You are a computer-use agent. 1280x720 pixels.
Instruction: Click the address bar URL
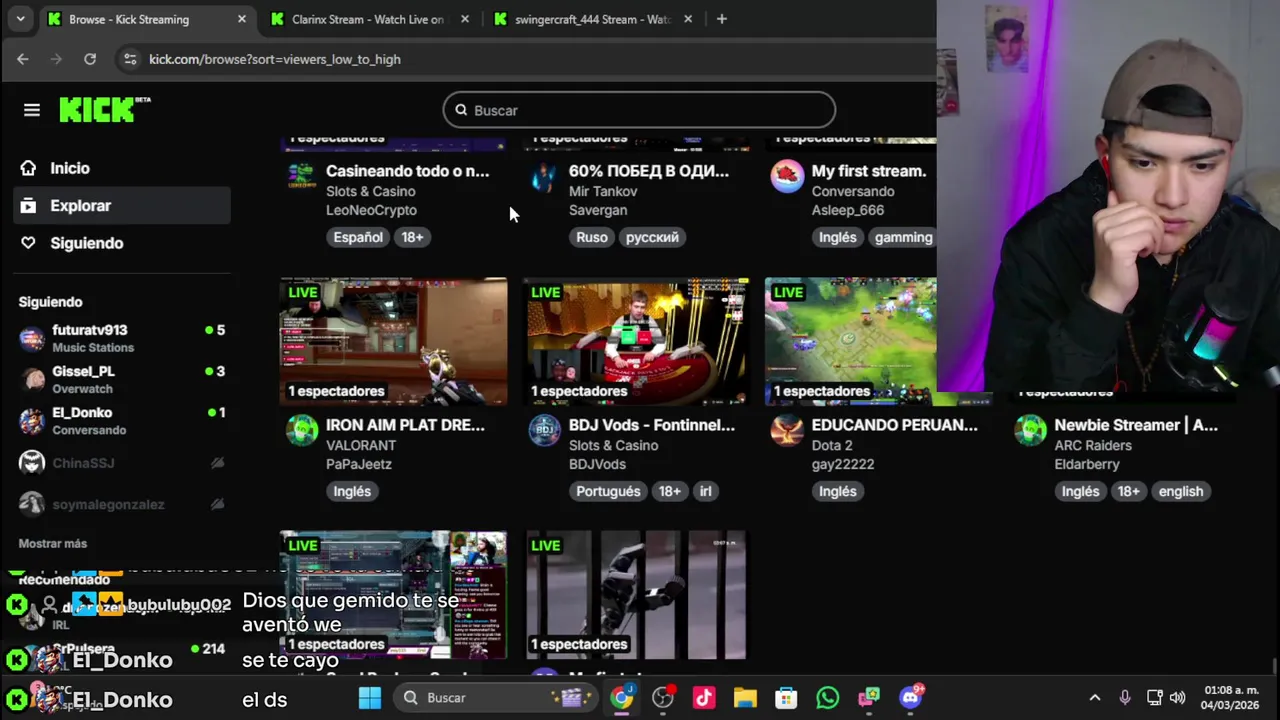click(275, 59)
